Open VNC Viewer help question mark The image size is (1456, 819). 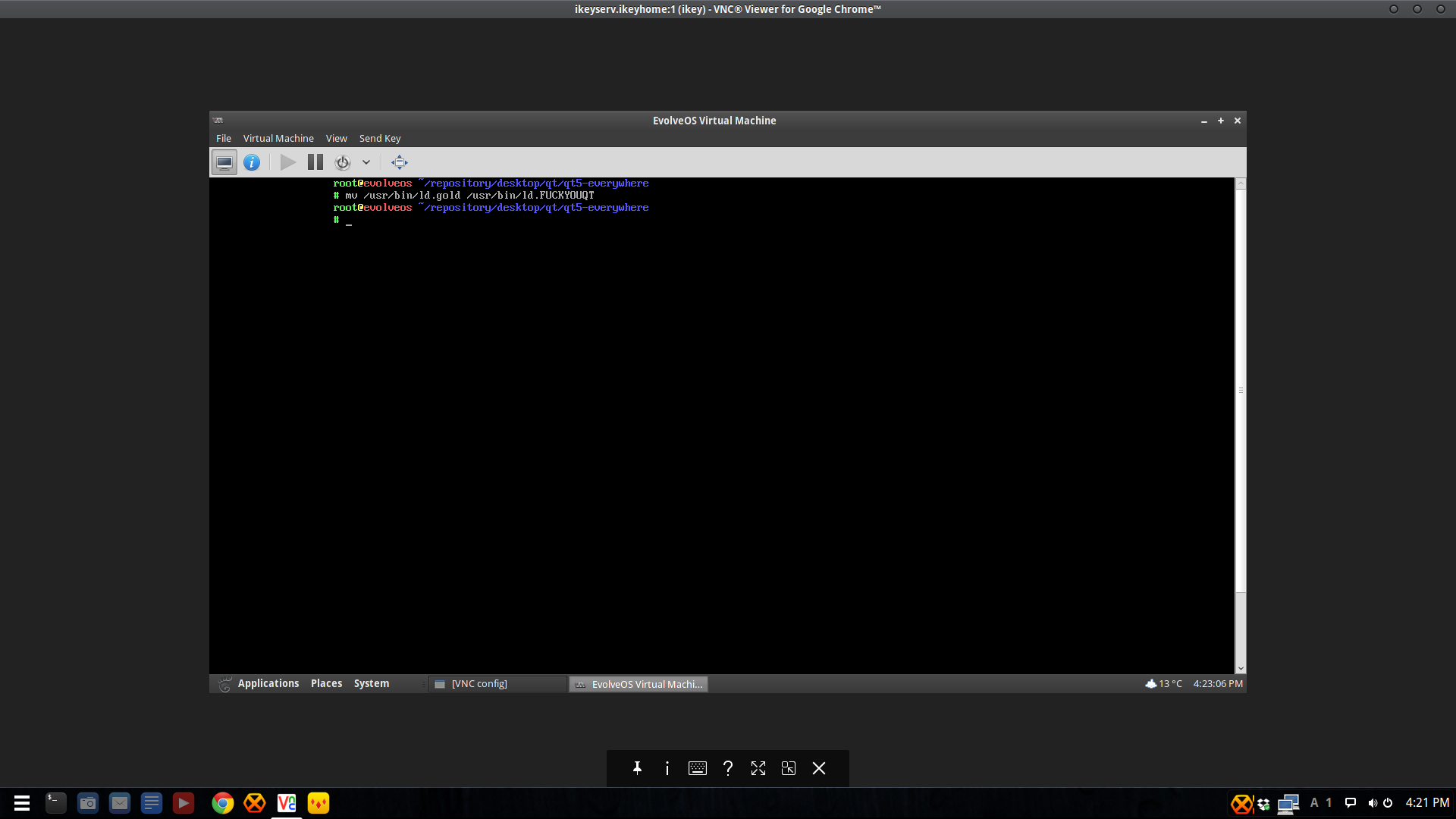(x=728, y=768)
